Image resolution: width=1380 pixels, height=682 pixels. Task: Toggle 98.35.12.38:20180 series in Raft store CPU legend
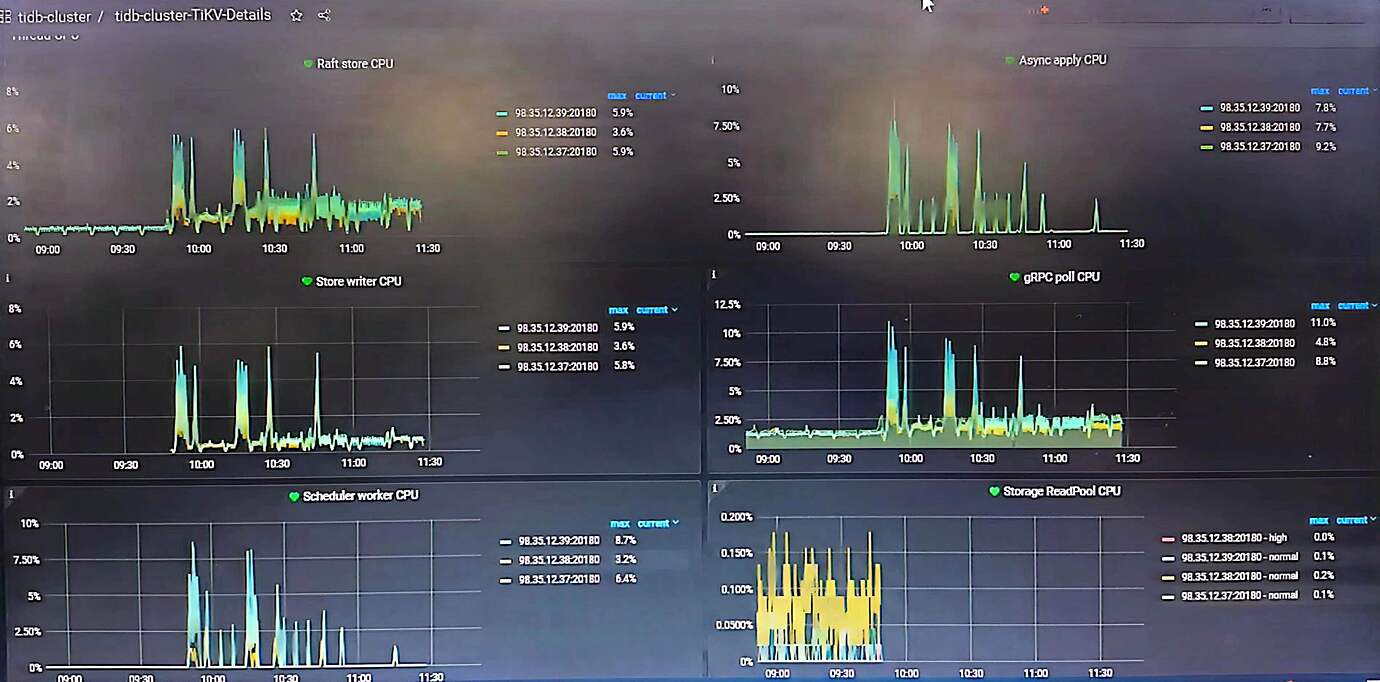(x=555, y=132)
